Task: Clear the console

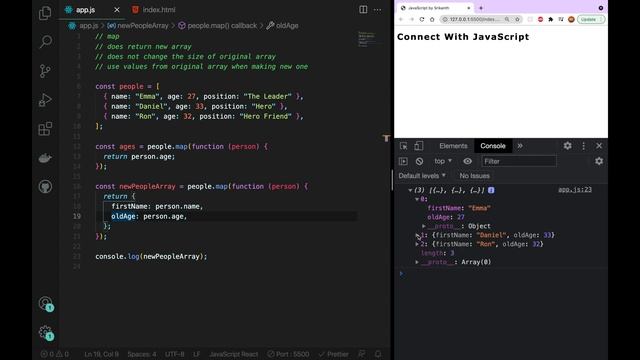Action: pyautogui.click(x=419, y=161)
